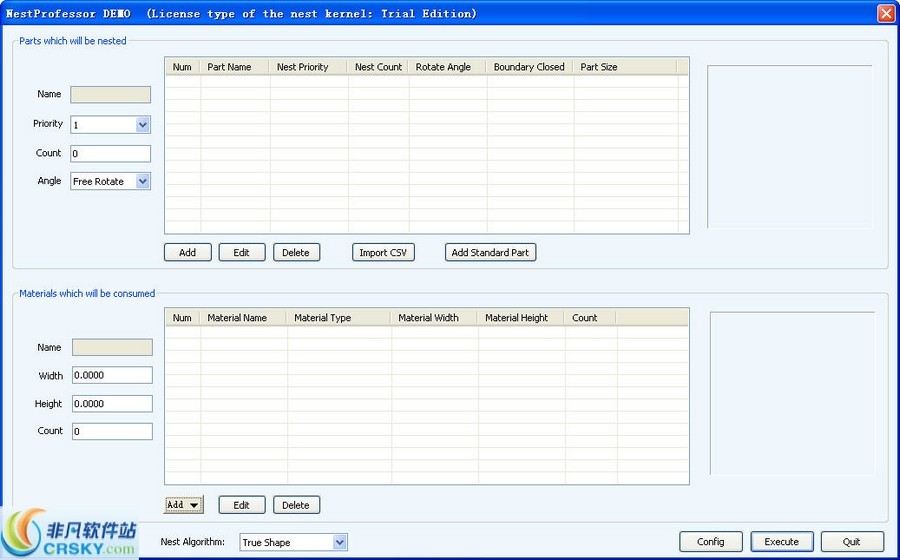Expand the Angle Free Rotate dropdown

(x=143, y=181)
